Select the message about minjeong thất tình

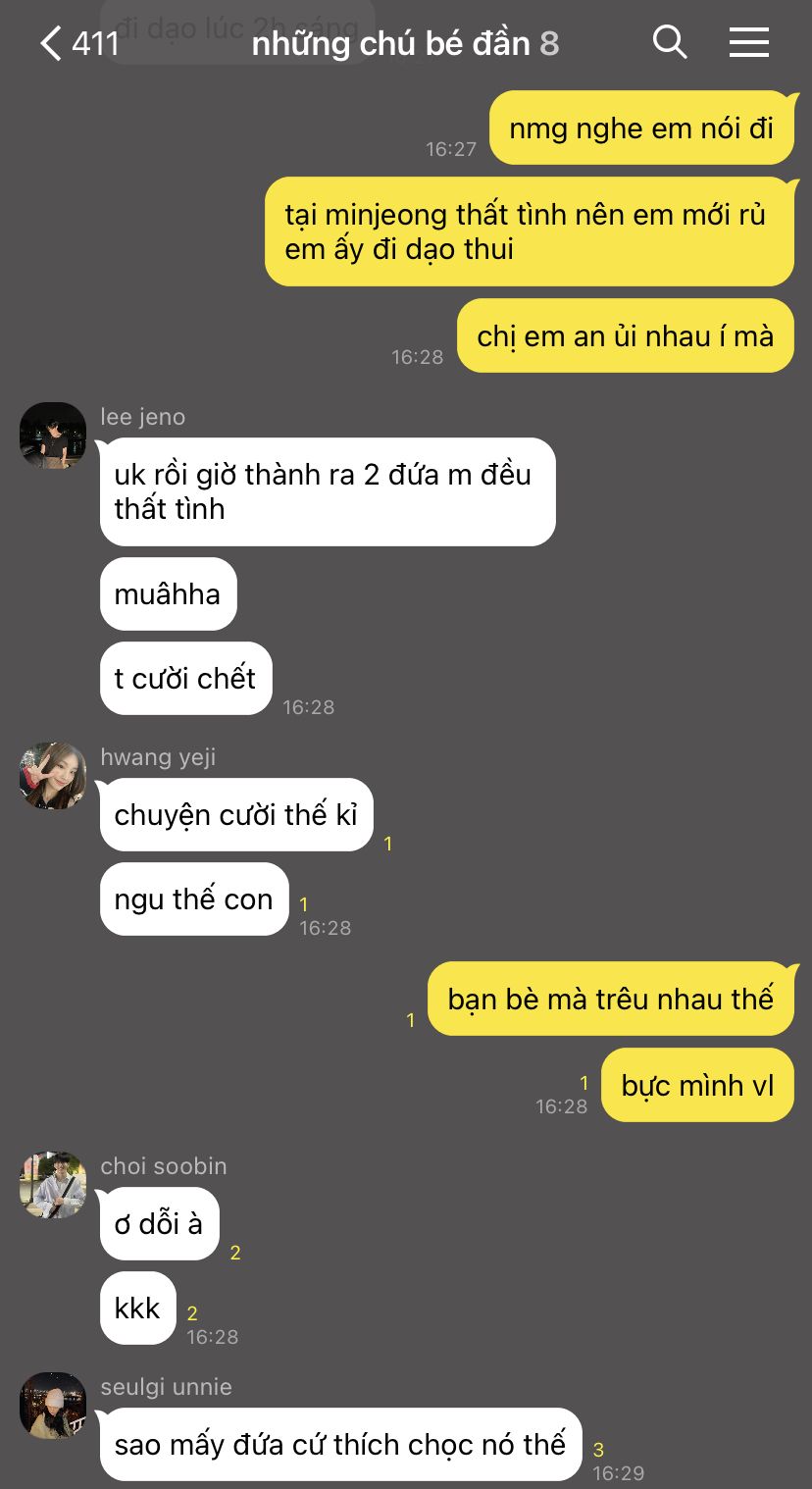click(x=530, y=231)
